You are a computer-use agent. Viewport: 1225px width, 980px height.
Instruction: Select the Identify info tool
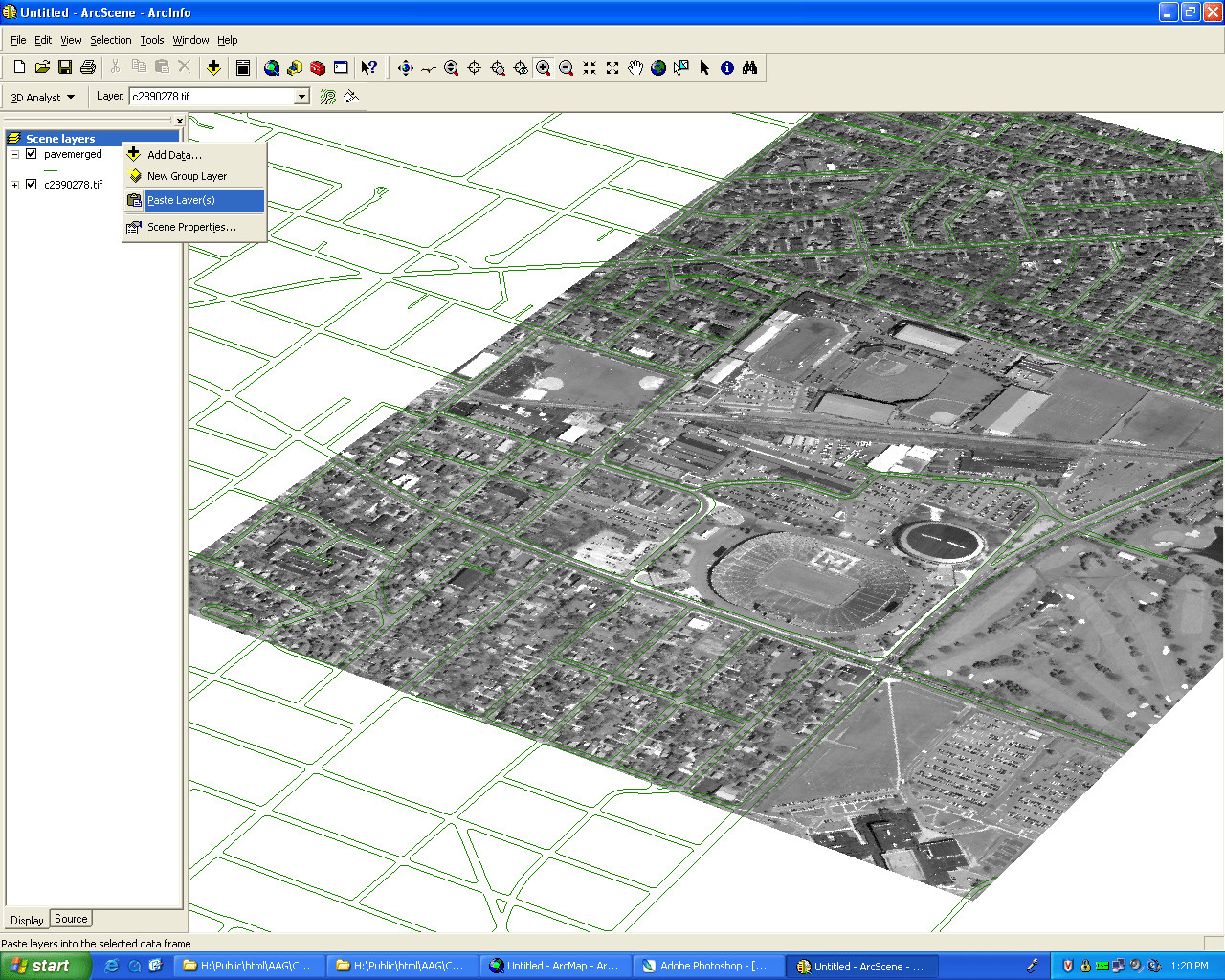pos(727,68)
